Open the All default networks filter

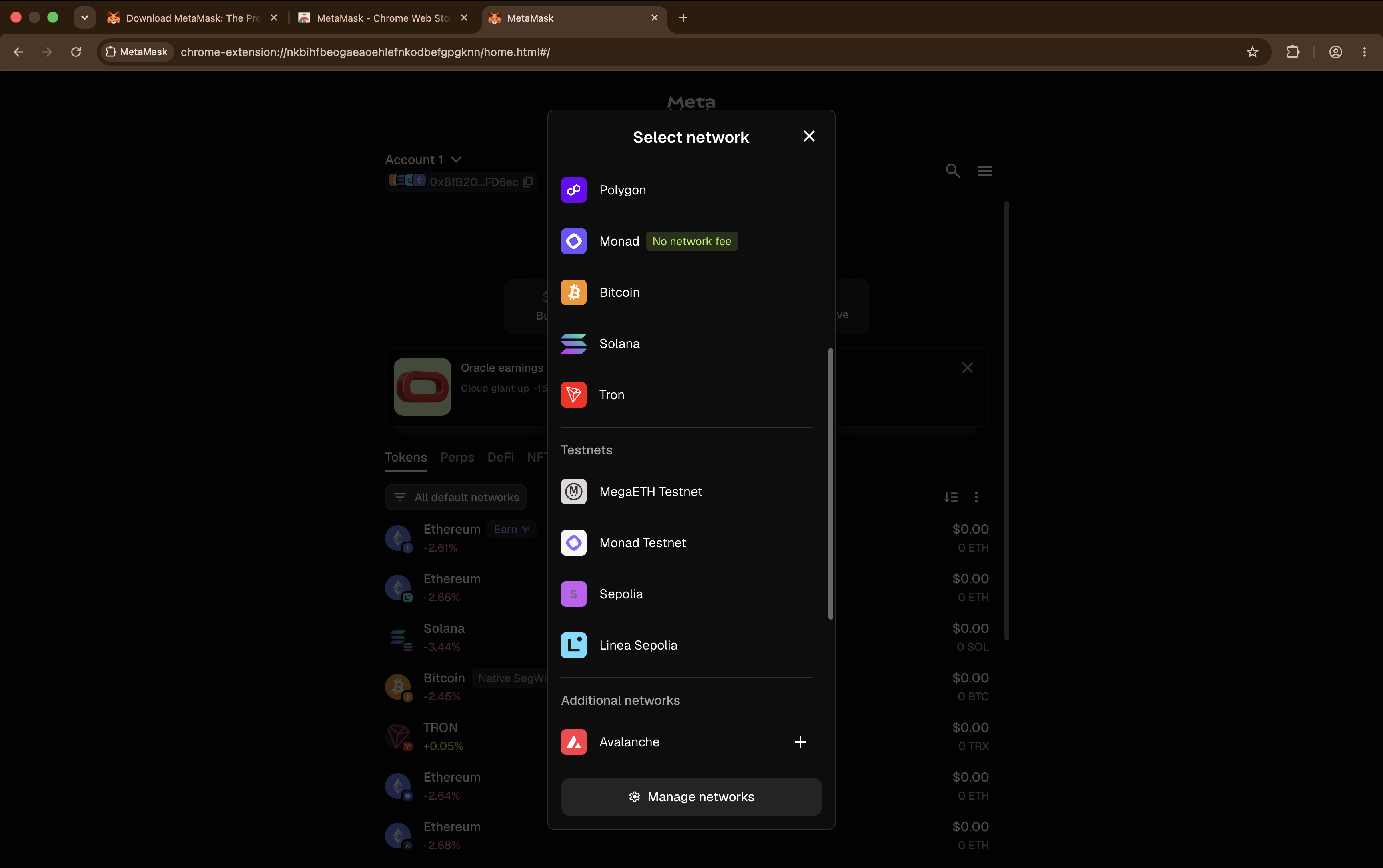coord(455,497)
